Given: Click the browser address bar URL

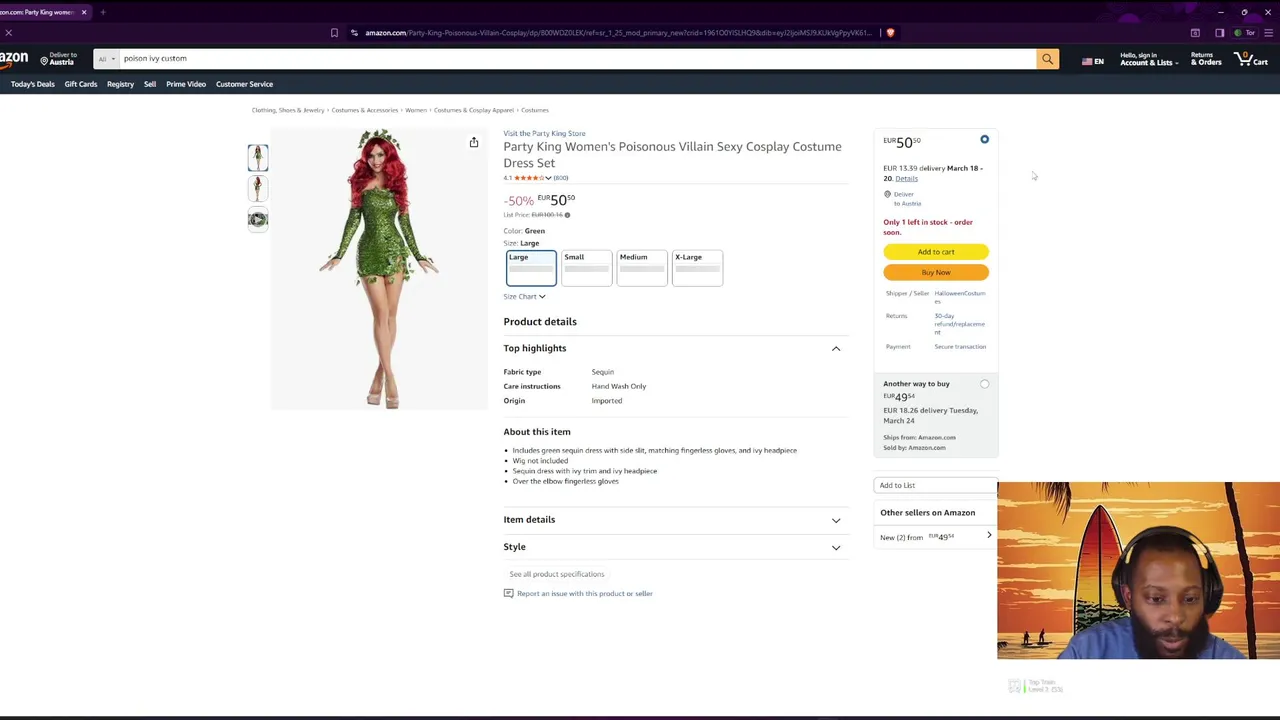Looking at the screenshot, I should (x=618, y=33).
